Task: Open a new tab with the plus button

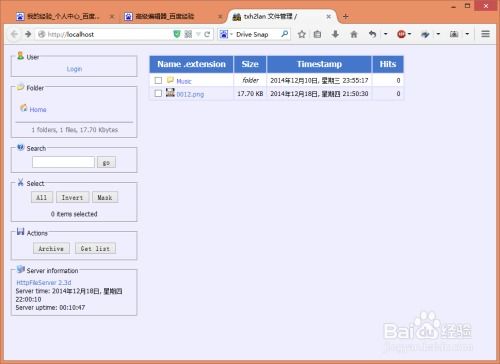Action: [x=345, y=16]
